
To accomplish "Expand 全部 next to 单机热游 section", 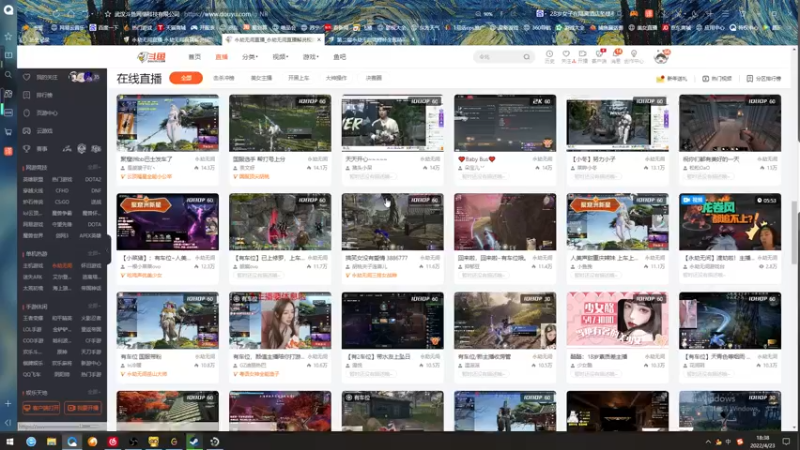I will [x=94, y=254].
